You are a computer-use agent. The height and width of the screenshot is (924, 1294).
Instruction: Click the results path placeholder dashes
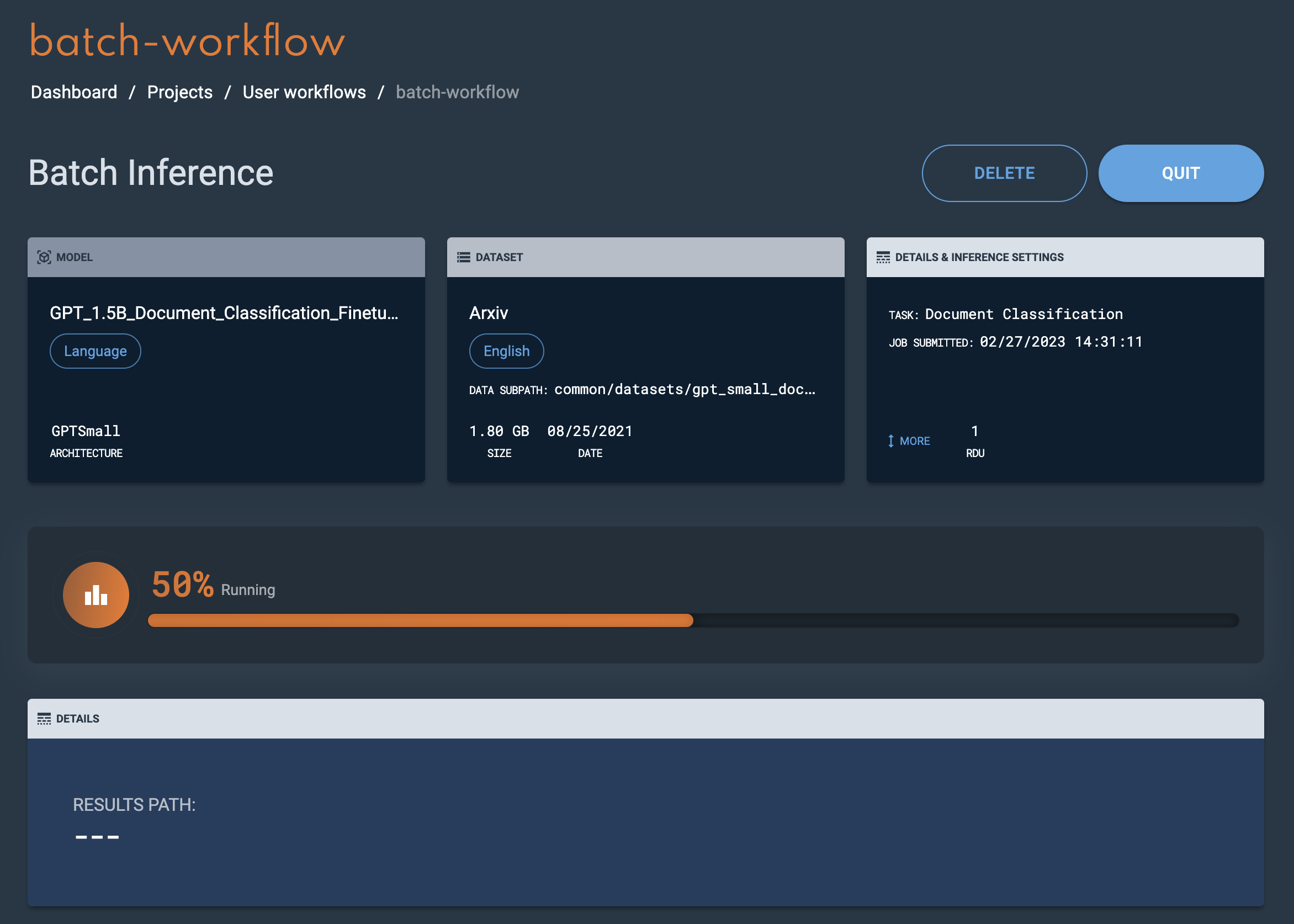point(97,837)
